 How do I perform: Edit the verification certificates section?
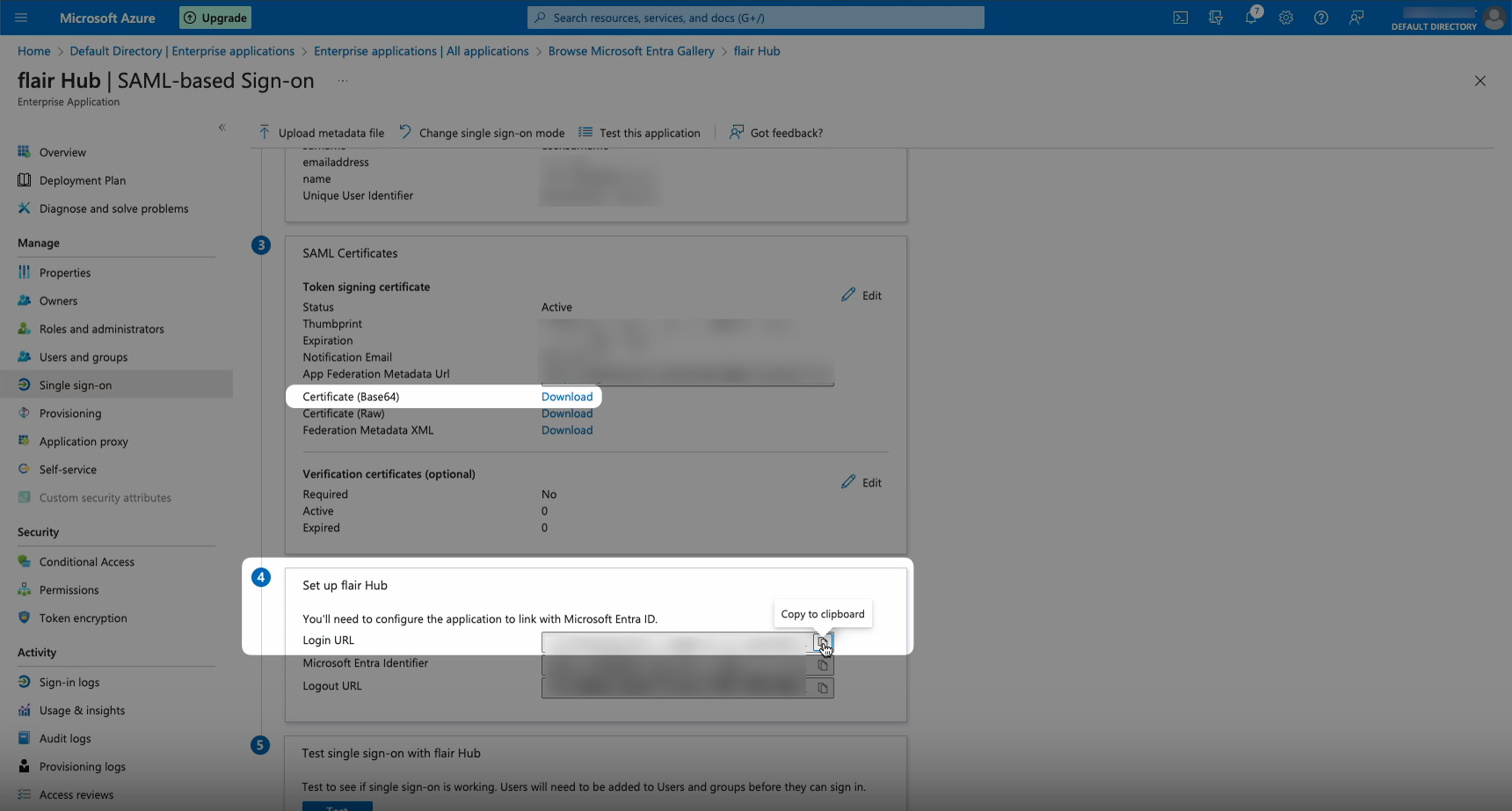tap(861, 482)
